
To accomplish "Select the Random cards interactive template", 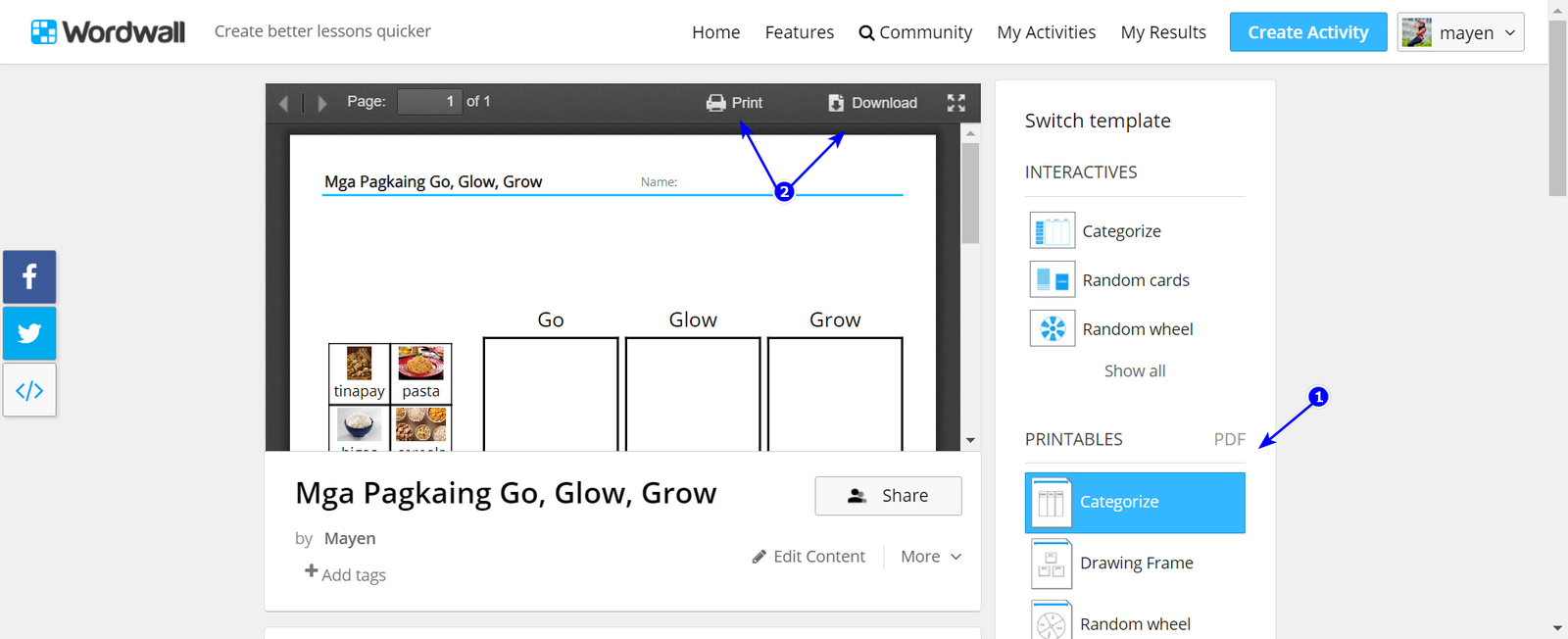I will 1135,280.
